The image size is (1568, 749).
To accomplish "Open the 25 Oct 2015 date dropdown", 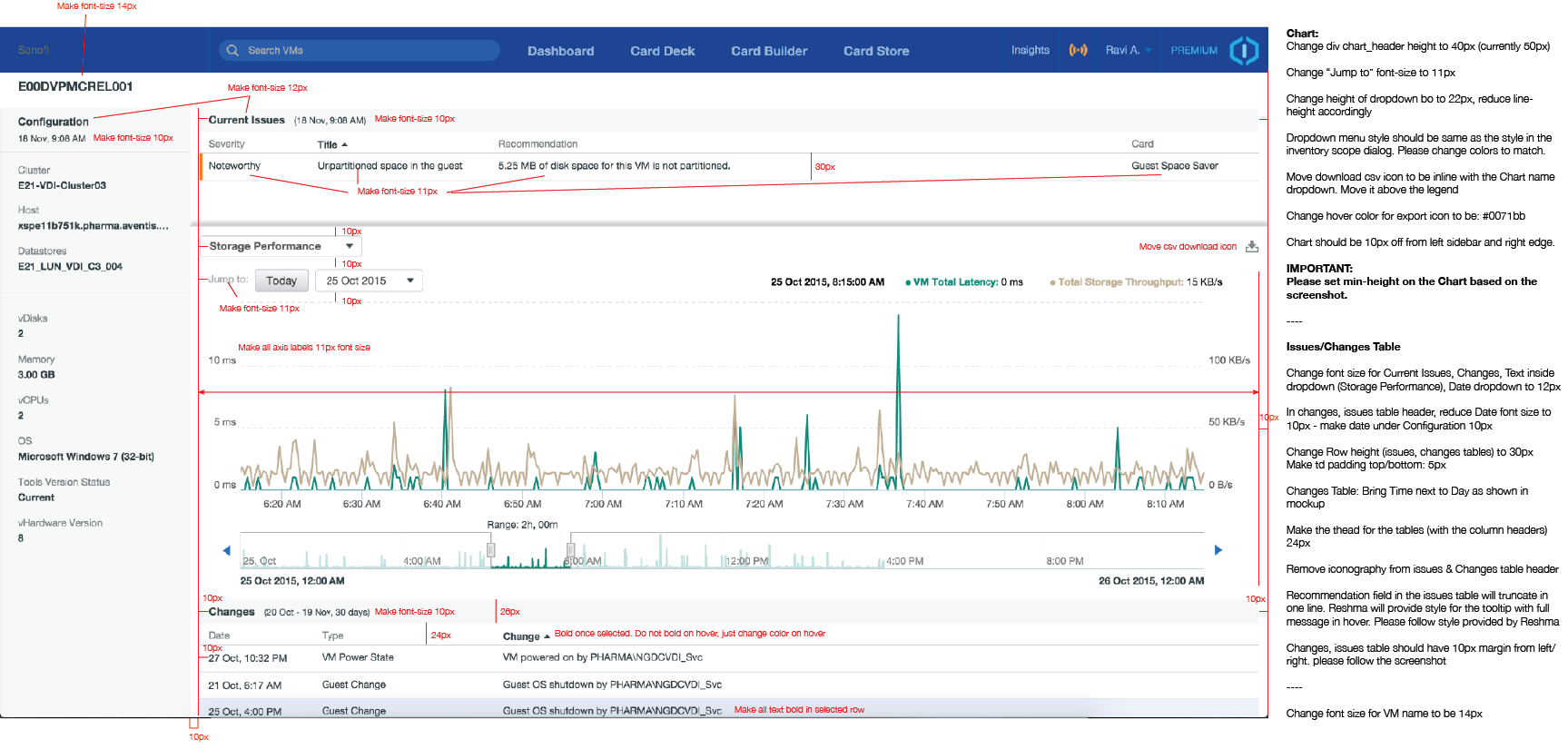I will point(369,281).
